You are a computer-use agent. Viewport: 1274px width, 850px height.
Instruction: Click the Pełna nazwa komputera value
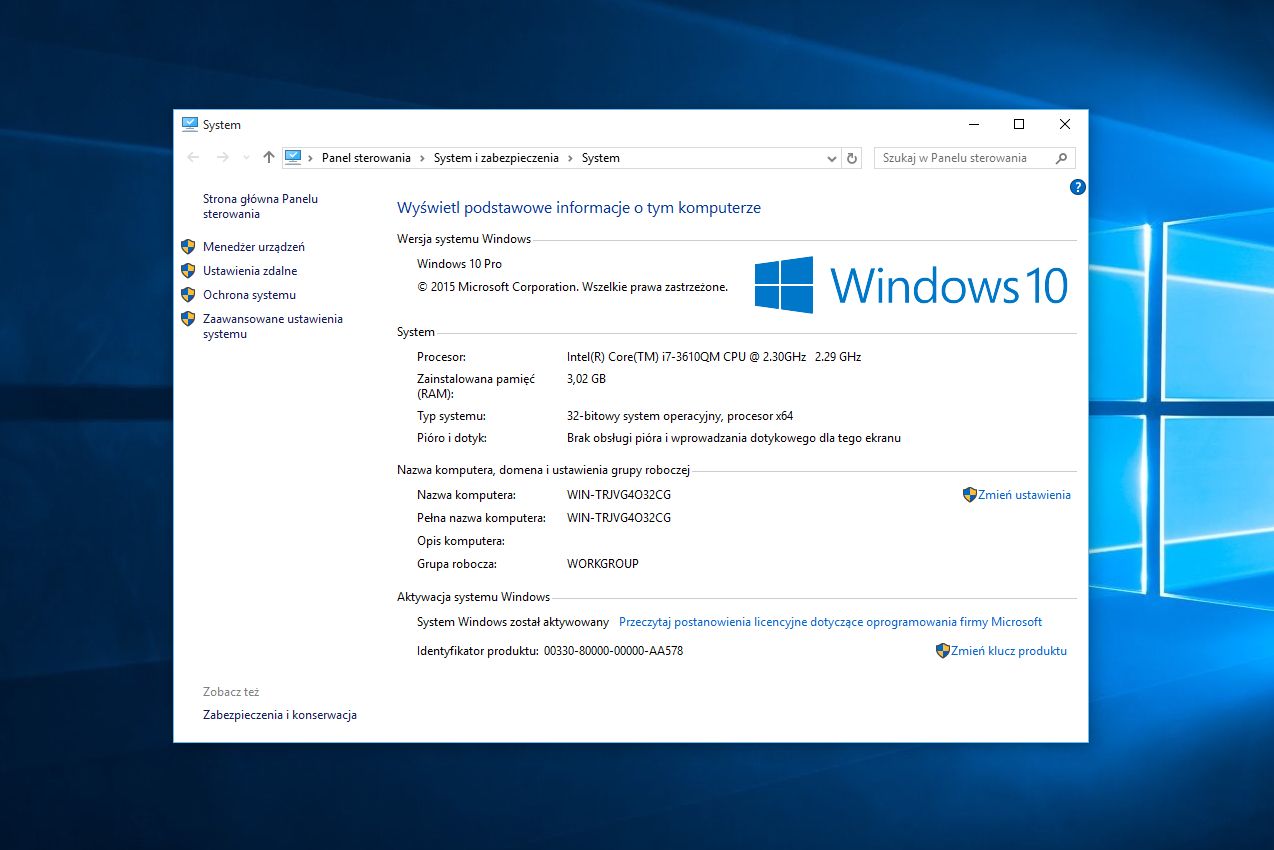619,518
